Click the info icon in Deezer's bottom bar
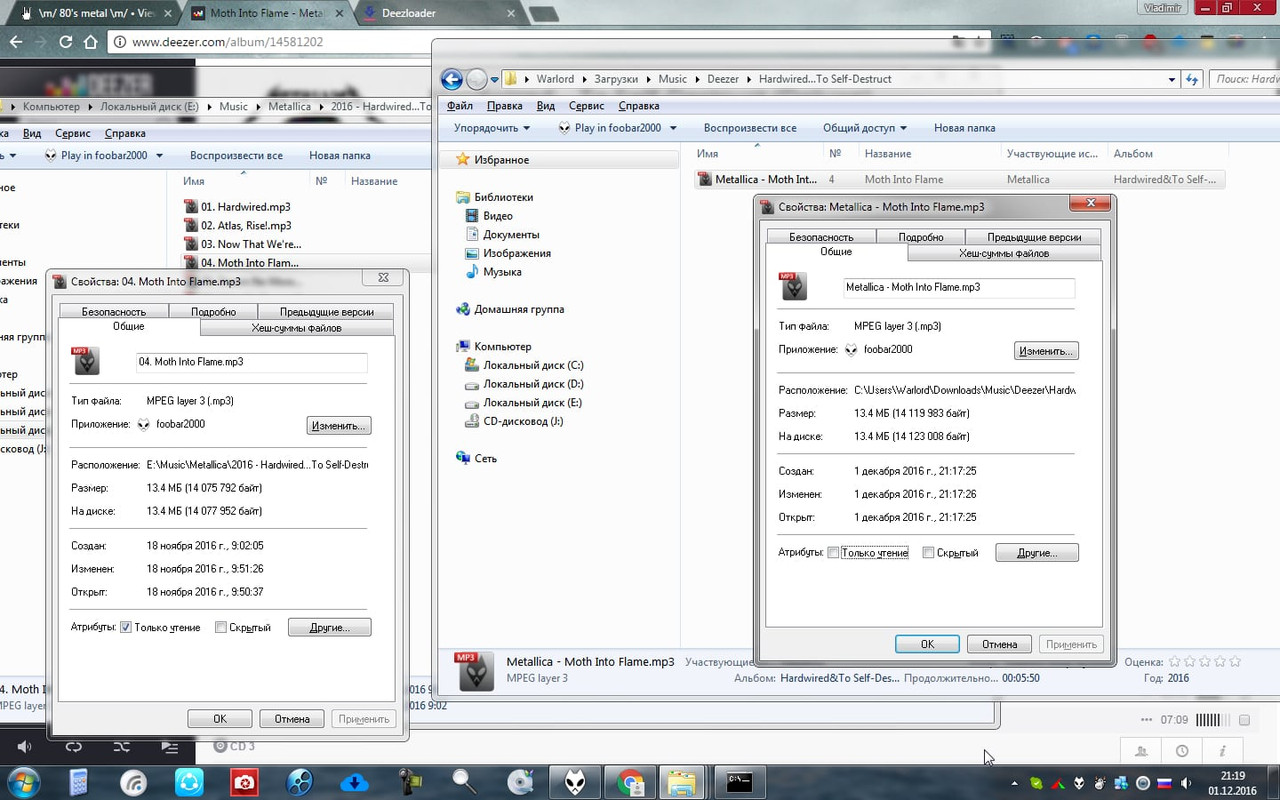The height and width of the screenshot is (800, 1280). pyautogui.click(x=1222, y=750)
